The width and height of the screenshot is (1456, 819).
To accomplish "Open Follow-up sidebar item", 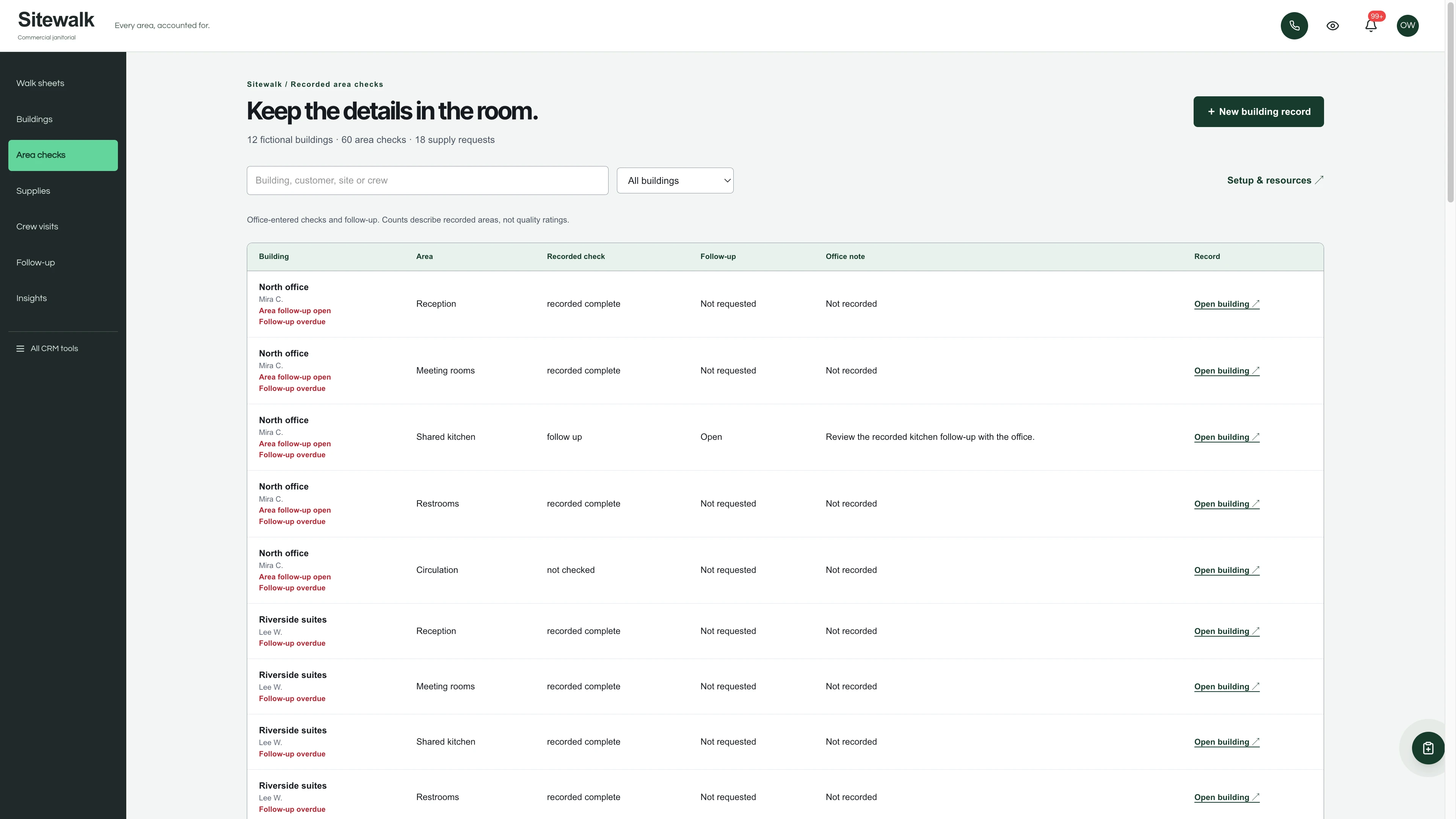I will (63, 263).
